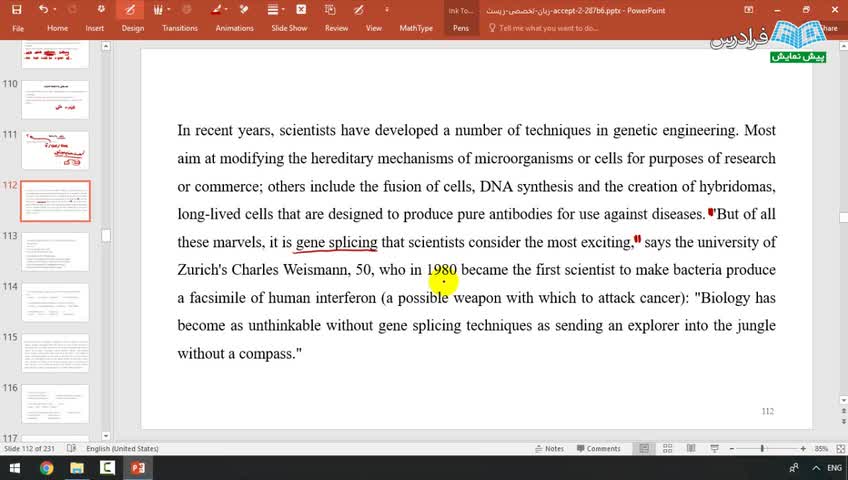Click the line thickness icon

(273, 9)
